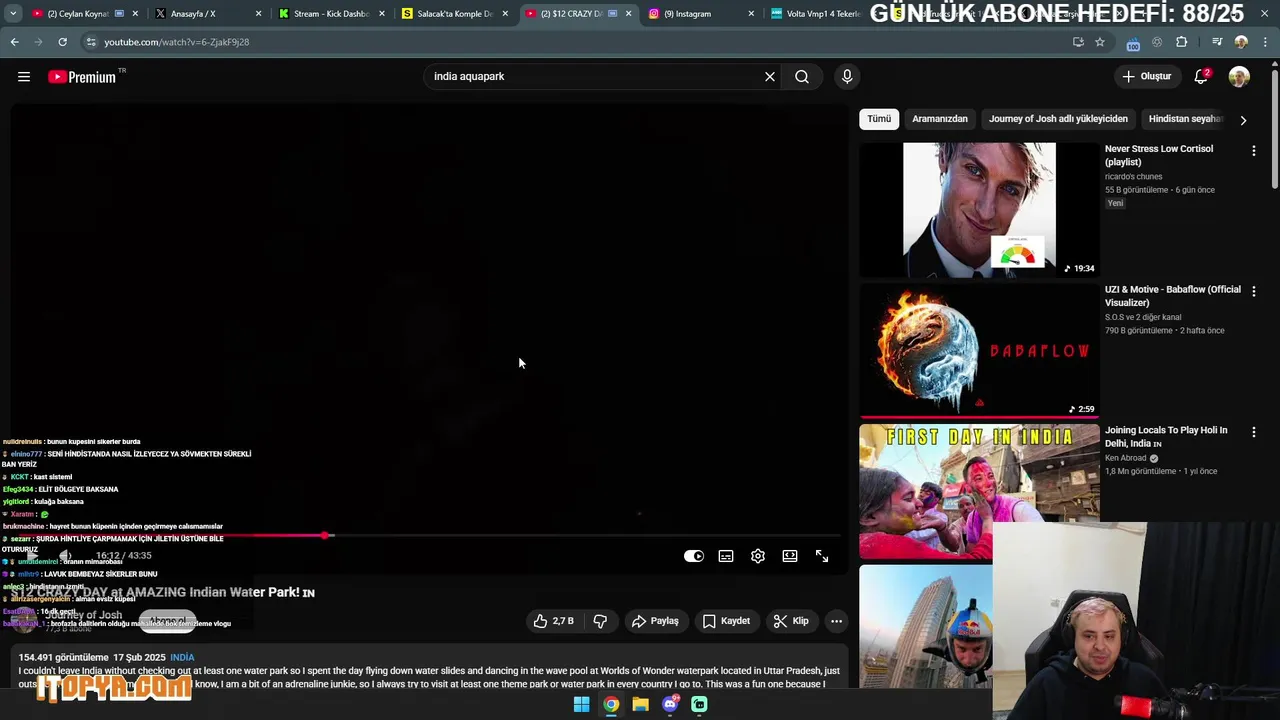Like the video (2,7 B)
Image resolution: width=1280 pixels, height=720 pixels.
(x=553, y=621)
